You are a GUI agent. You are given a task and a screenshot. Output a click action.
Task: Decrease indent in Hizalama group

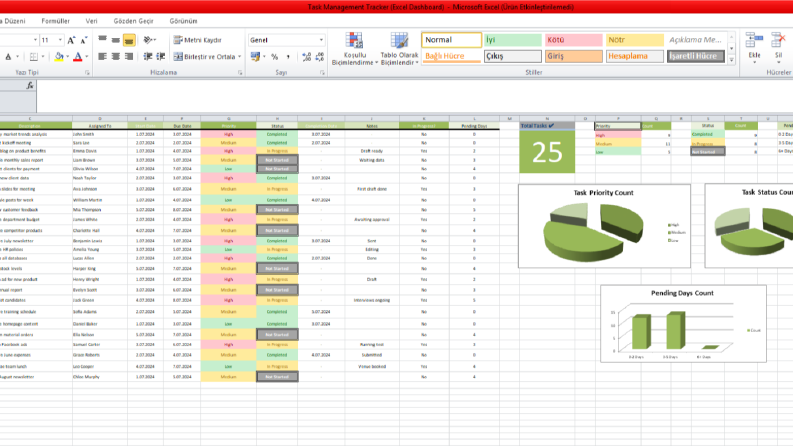pyautogui.click(x=148, y=56)
